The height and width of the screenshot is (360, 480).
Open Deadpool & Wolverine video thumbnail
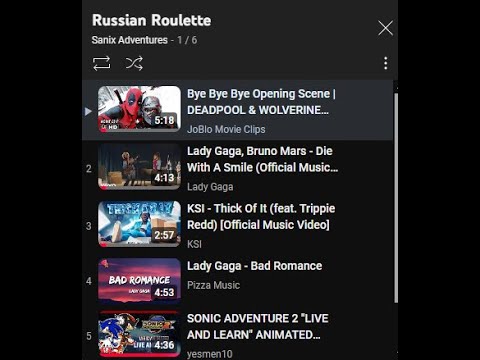tap(139, 109)
